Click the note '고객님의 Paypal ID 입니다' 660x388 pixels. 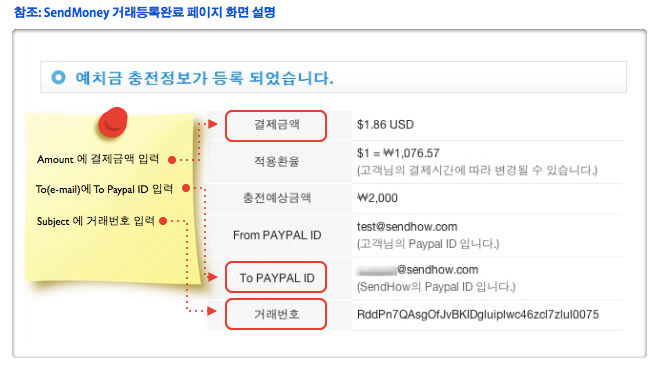click(428, 244)
